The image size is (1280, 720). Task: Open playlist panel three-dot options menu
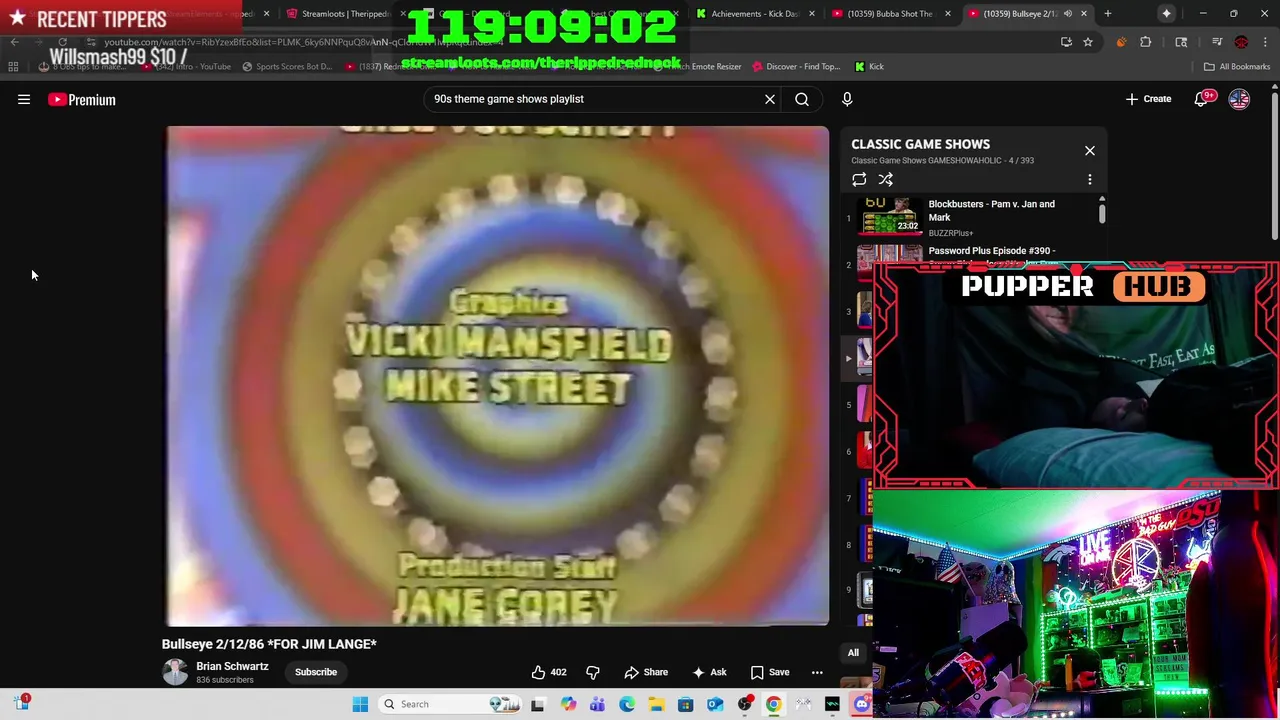click(1090, 180)
